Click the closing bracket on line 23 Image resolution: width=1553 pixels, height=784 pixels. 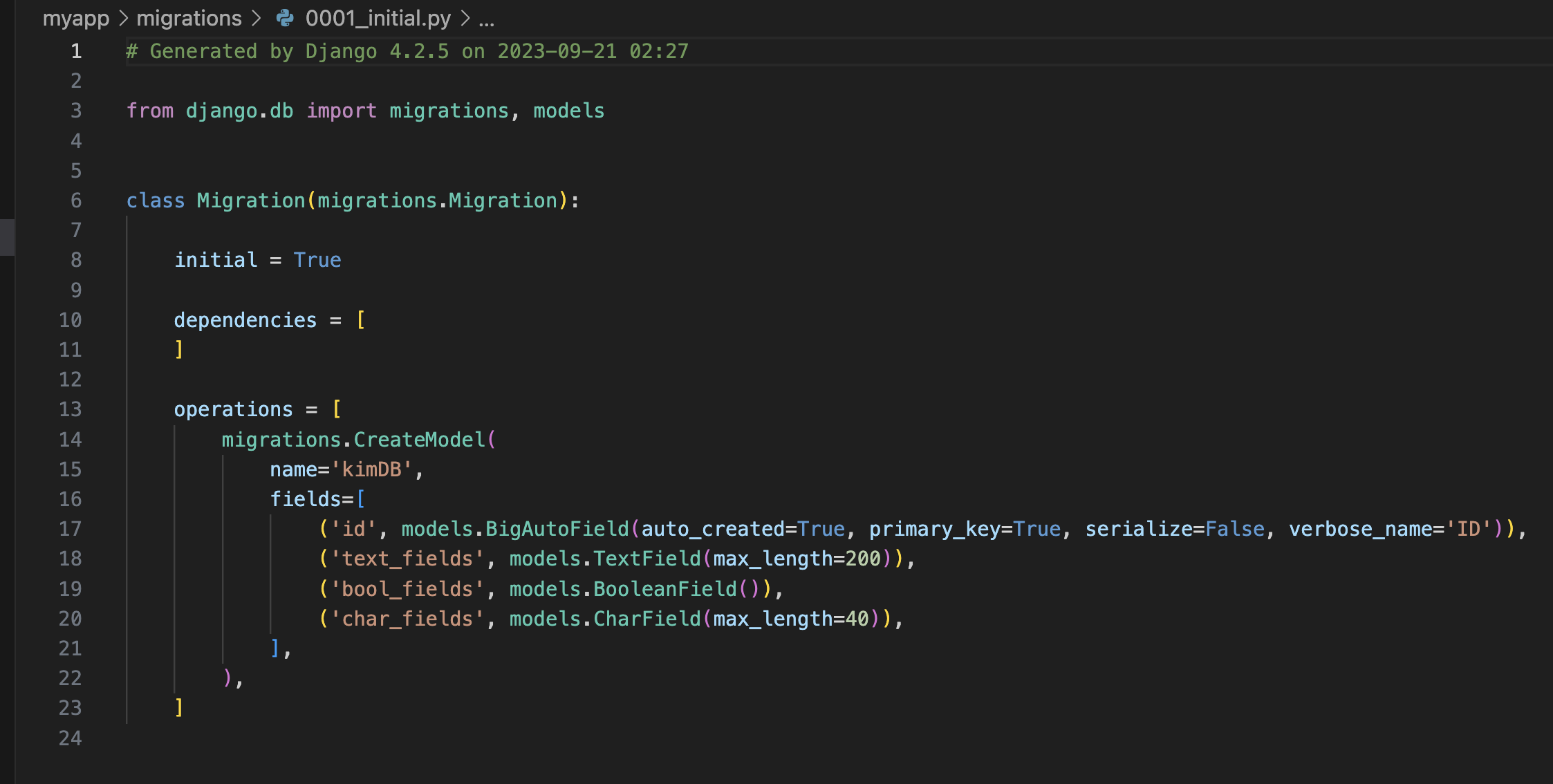[179, 708]
